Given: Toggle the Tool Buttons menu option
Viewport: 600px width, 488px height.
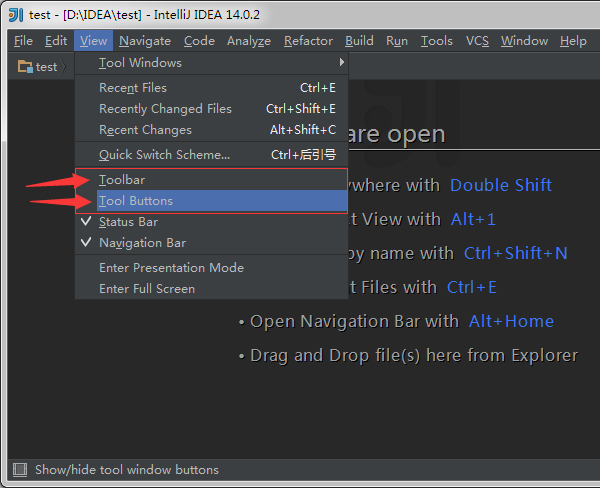Looking at the screenshot, I should 211,201.
